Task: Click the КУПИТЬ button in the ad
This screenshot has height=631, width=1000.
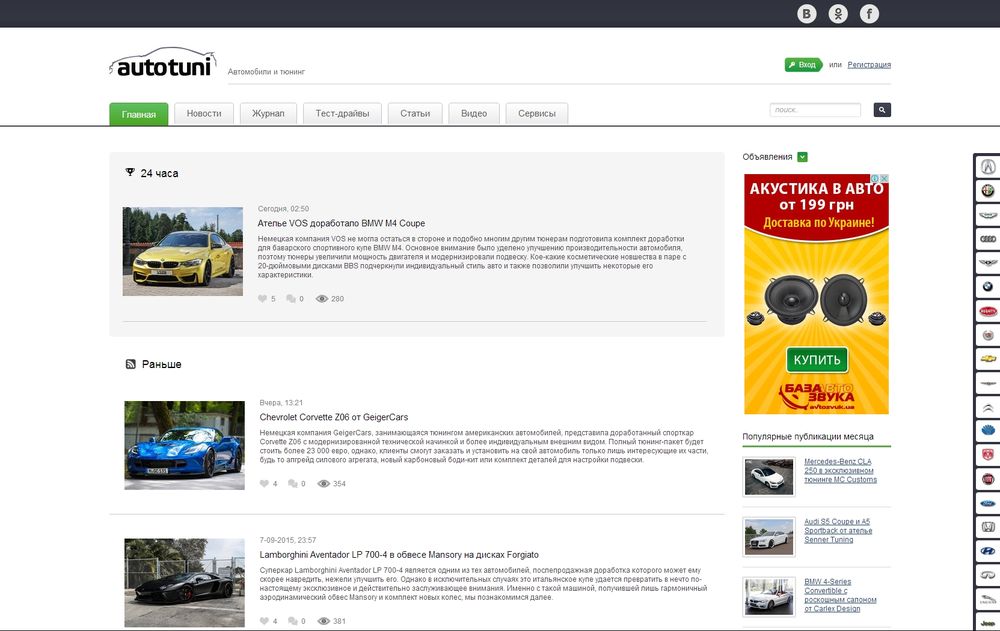Action: (817, 360)
